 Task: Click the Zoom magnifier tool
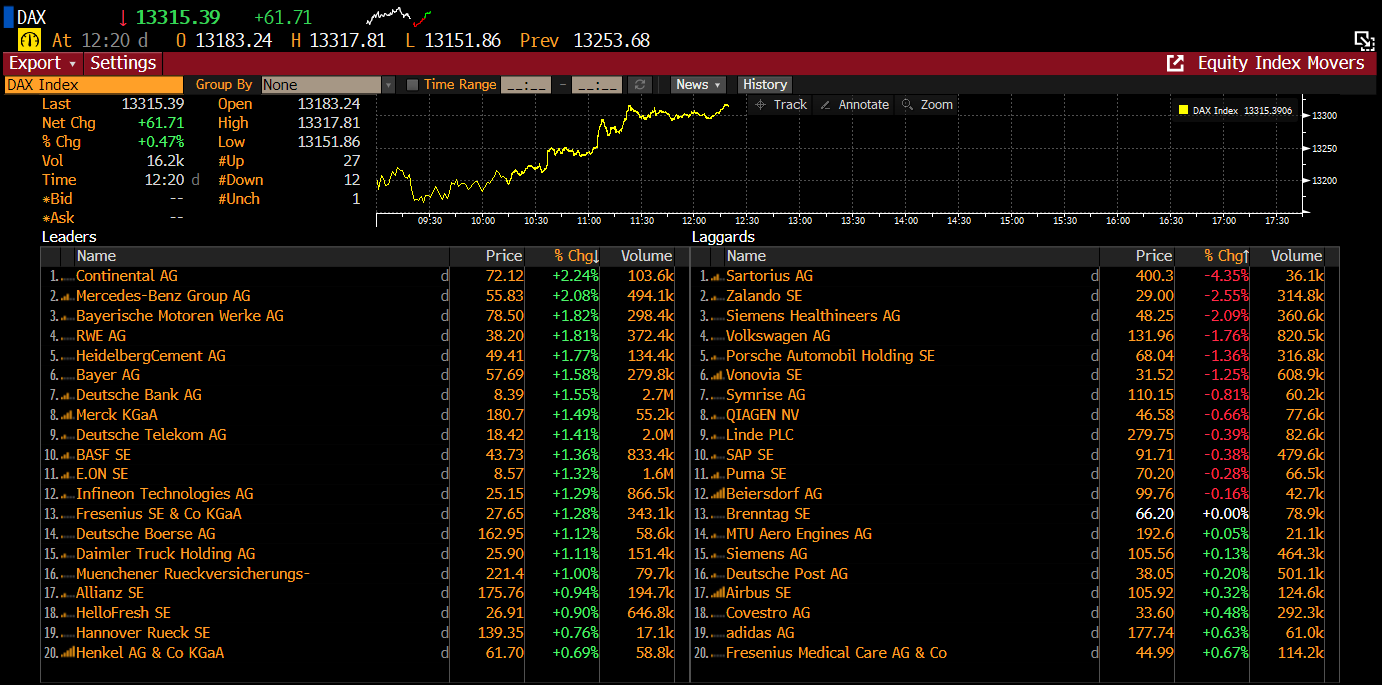(927, 105)
